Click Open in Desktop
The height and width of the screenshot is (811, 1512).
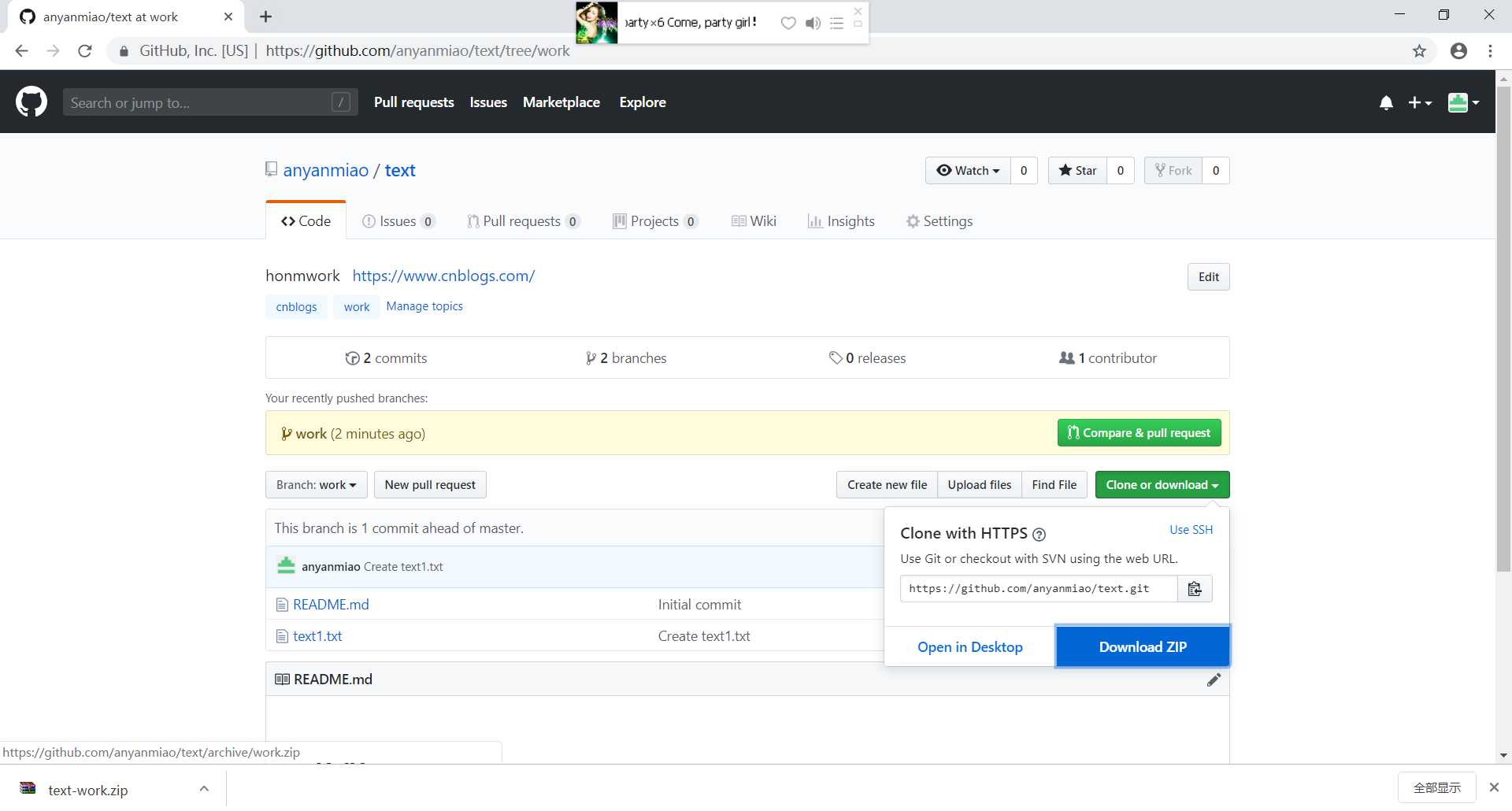click(970, 646)
